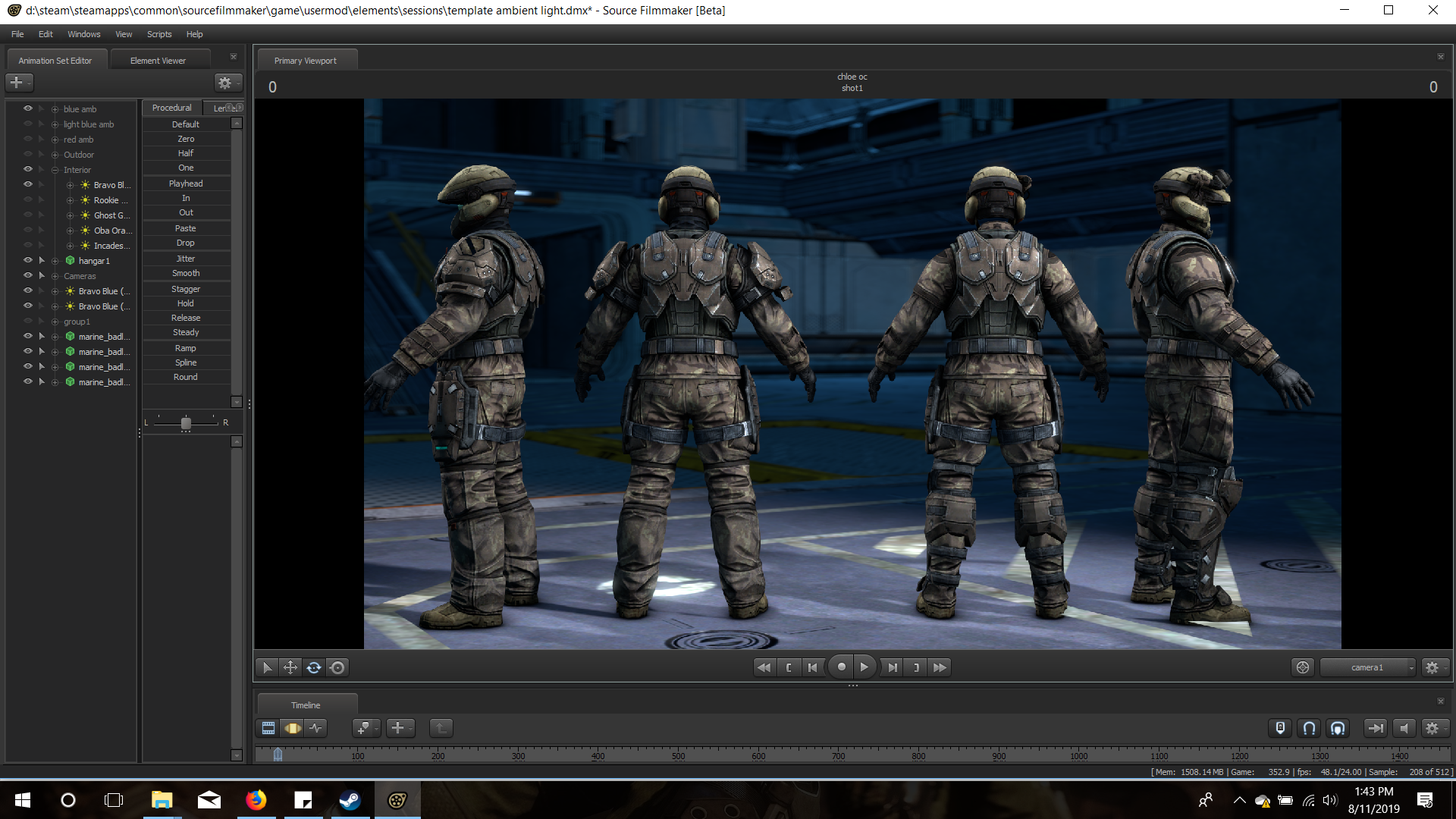
Task: Switch to the Element Viewer tab
Action: pyautogui.click(x=158, y=61)
